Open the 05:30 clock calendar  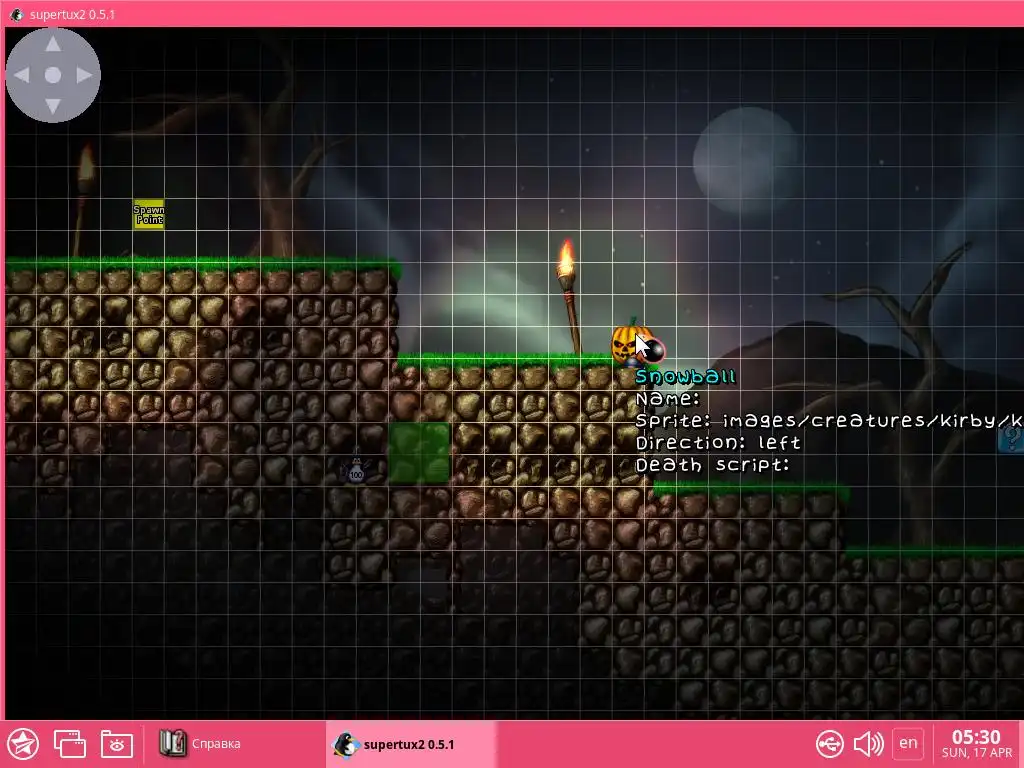(x=976, y=744)
